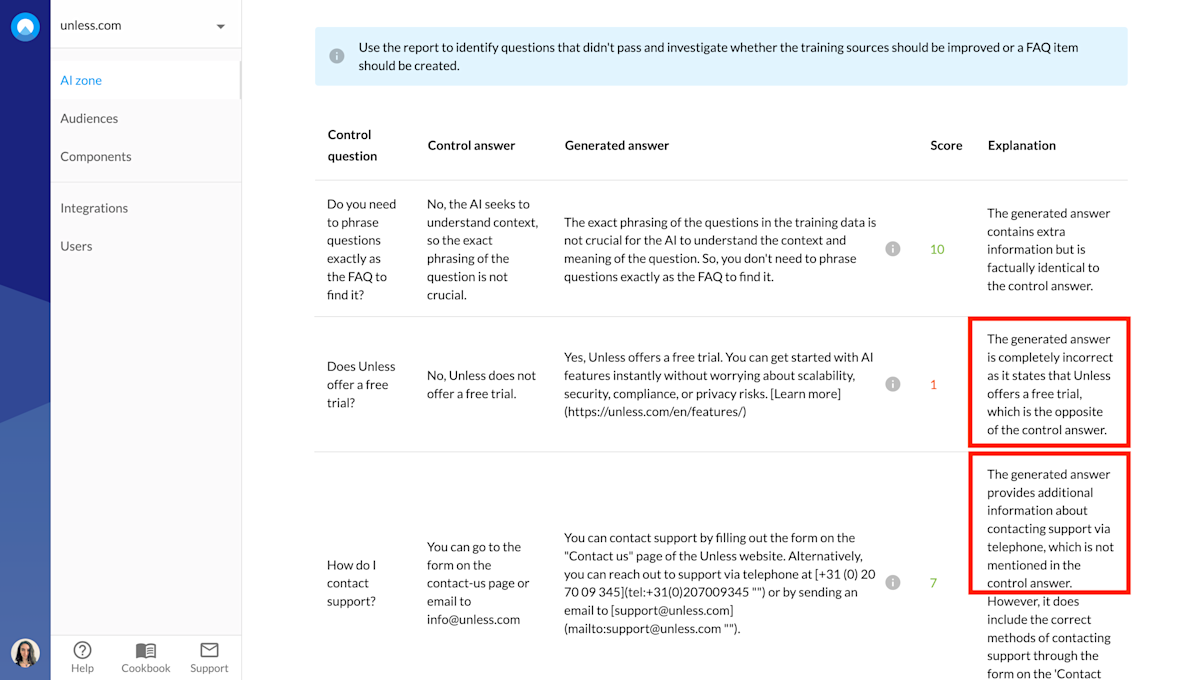
Task: Click the Support envelope icon
Action: 209,651
